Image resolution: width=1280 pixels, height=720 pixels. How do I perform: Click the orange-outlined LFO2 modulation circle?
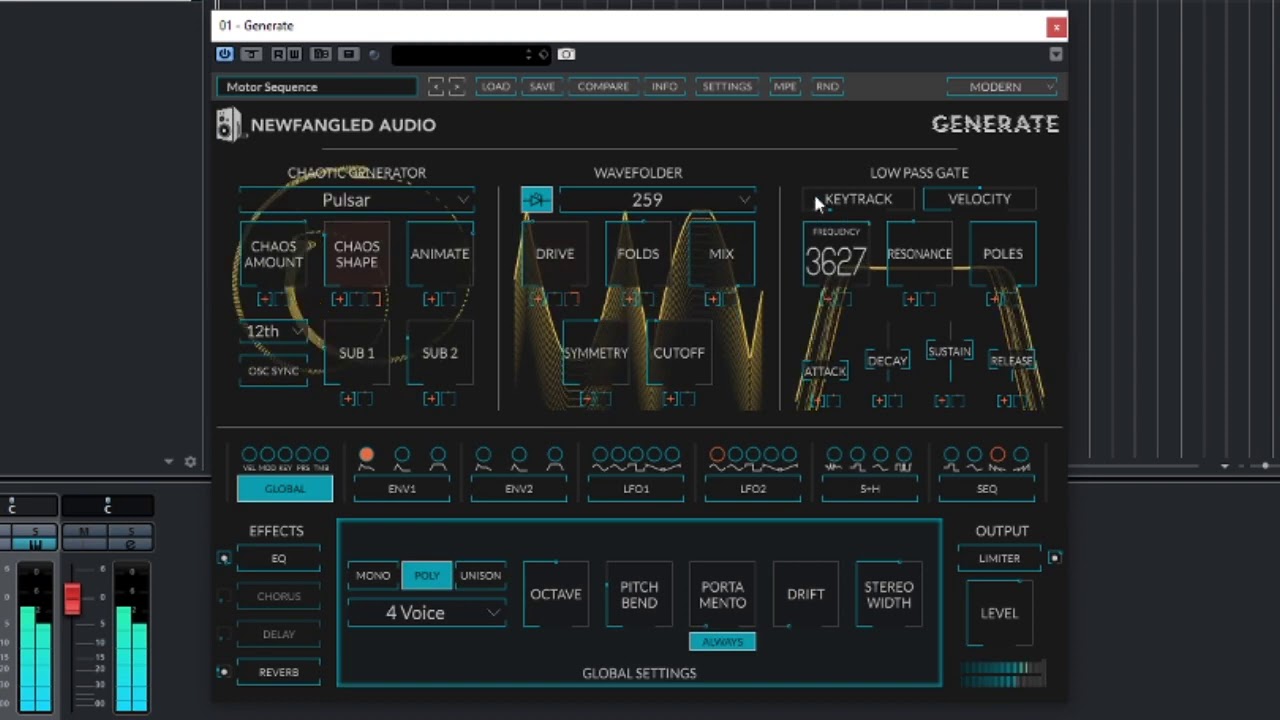(717, 455)
